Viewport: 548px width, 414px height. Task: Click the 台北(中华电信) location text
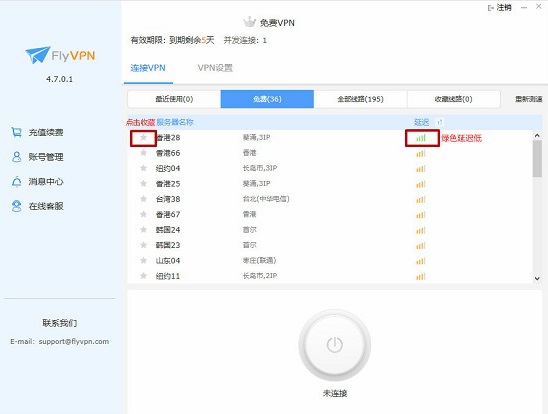pyautogui.click(x=266, y=199)
